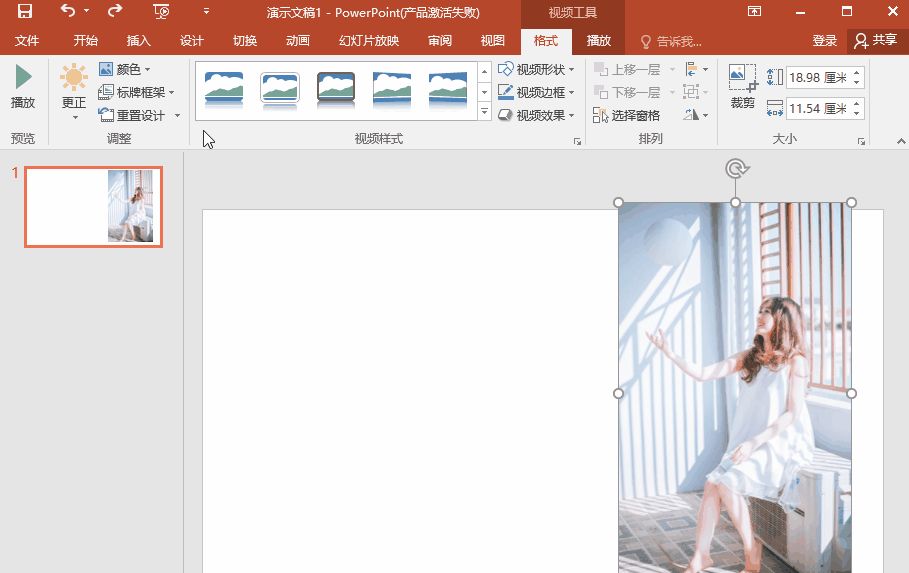The width and height of the screenshot is (909, 573).
Task: Expand the 颜色 color dropdown
Action: pyautogui.click(x=126, y=69)
